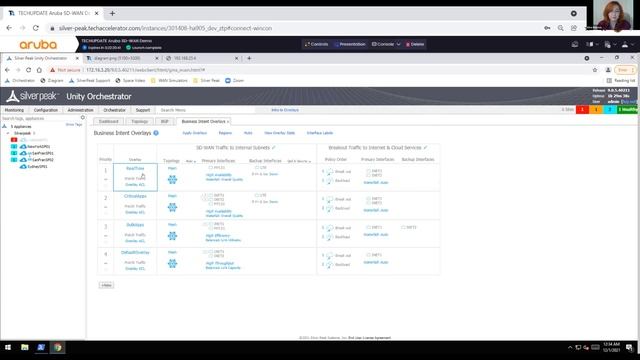Click the Break out policy icon in RealTime row
Screen dimensions: 640x360
[330, 172]
